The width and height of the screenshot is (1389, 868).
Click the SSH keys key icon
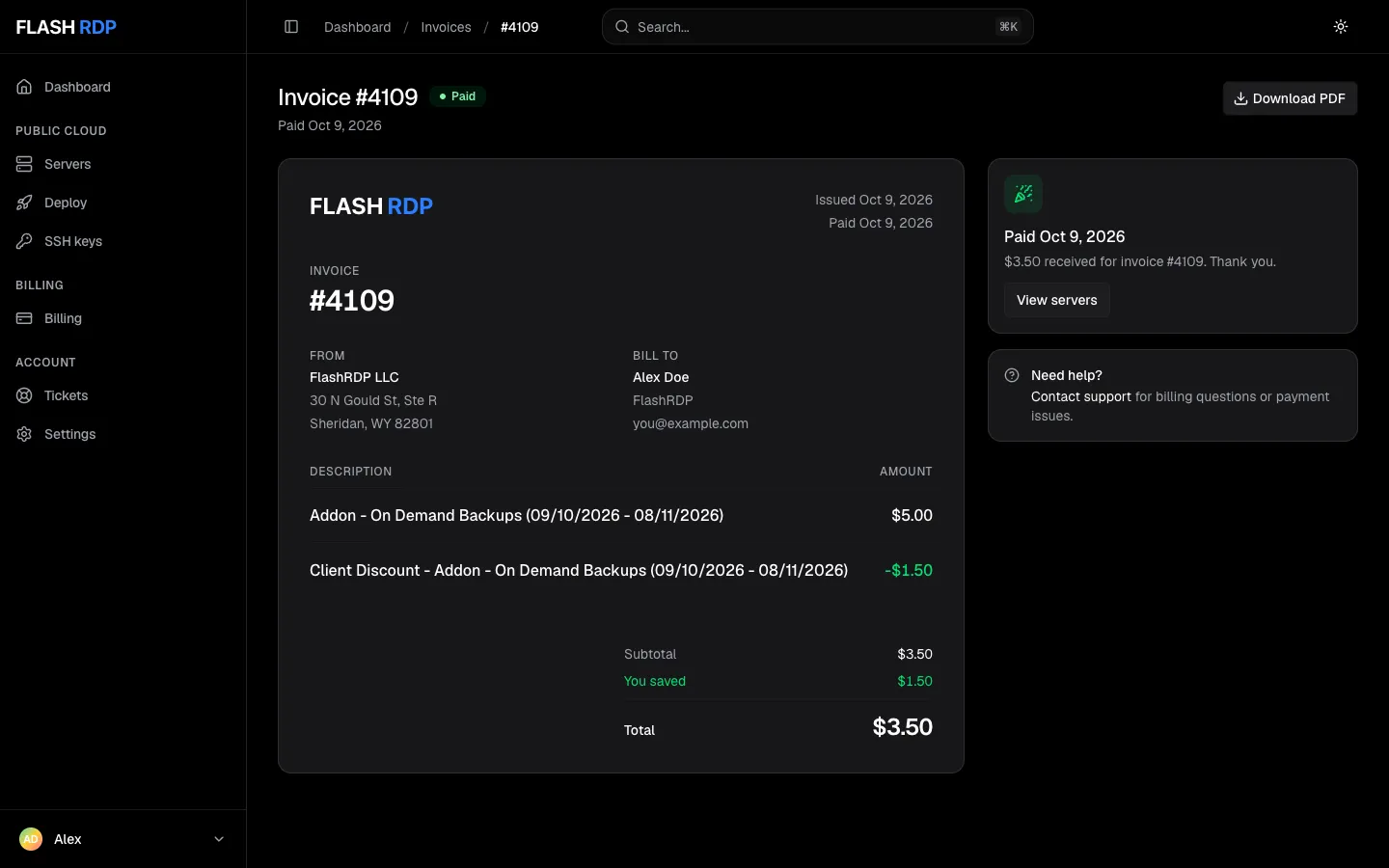[x=24, y=241]
